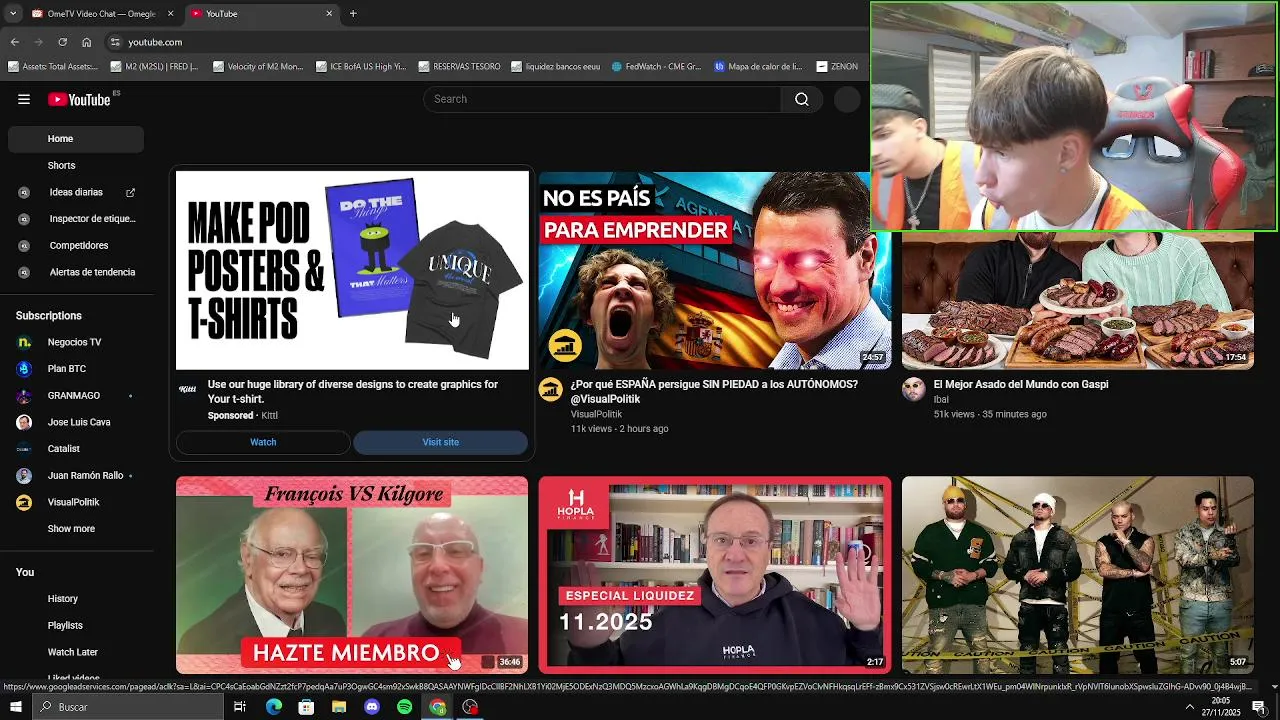Click VisualPolitik channel avatar beside video title
The width and height of the screenshot is (1280, 720).
click(x=551, y=390)
